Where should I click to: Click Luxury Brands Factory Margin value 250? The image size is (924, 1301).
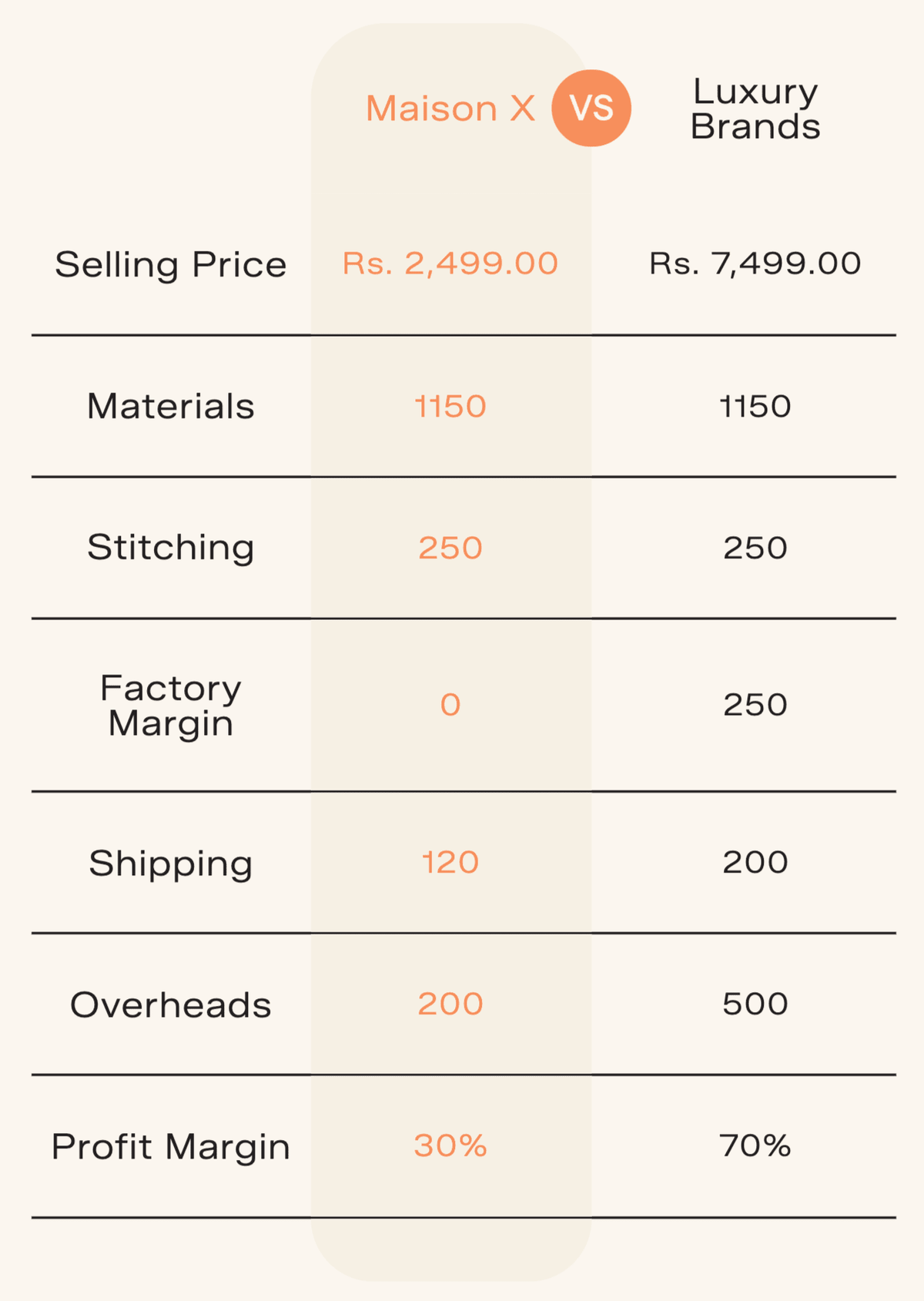[x=755, y=706]
